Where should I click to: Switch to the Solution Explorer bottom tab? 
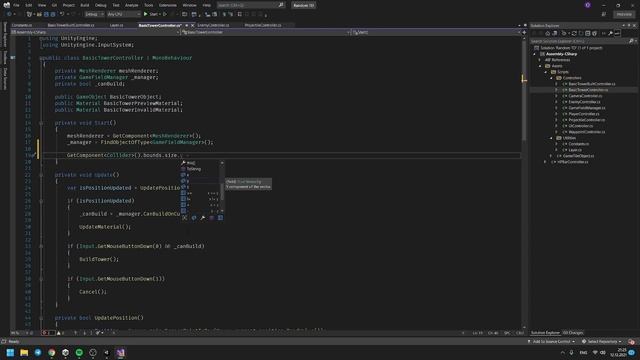click(545, 333)
